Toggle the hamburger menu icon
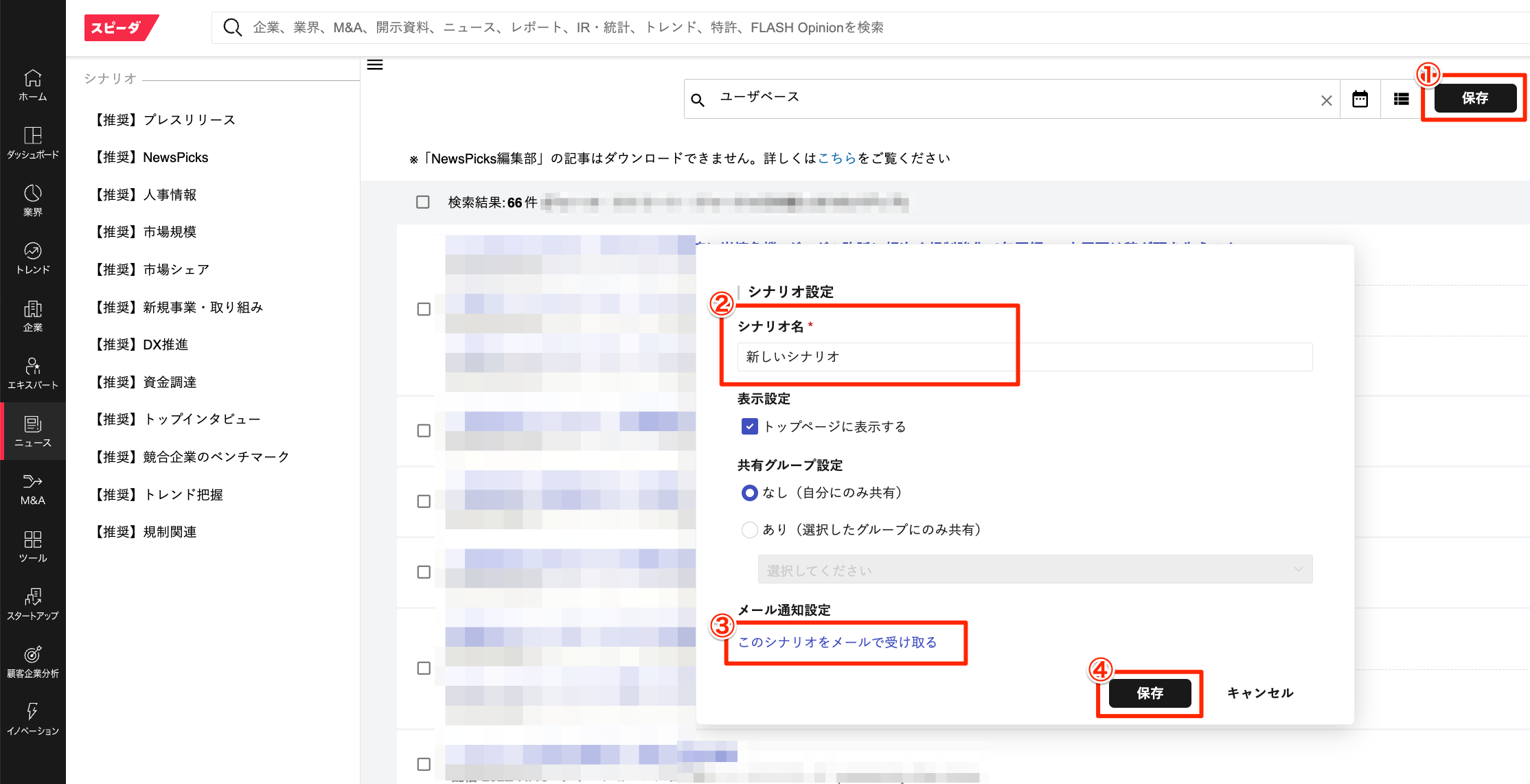 coord(375,65)
